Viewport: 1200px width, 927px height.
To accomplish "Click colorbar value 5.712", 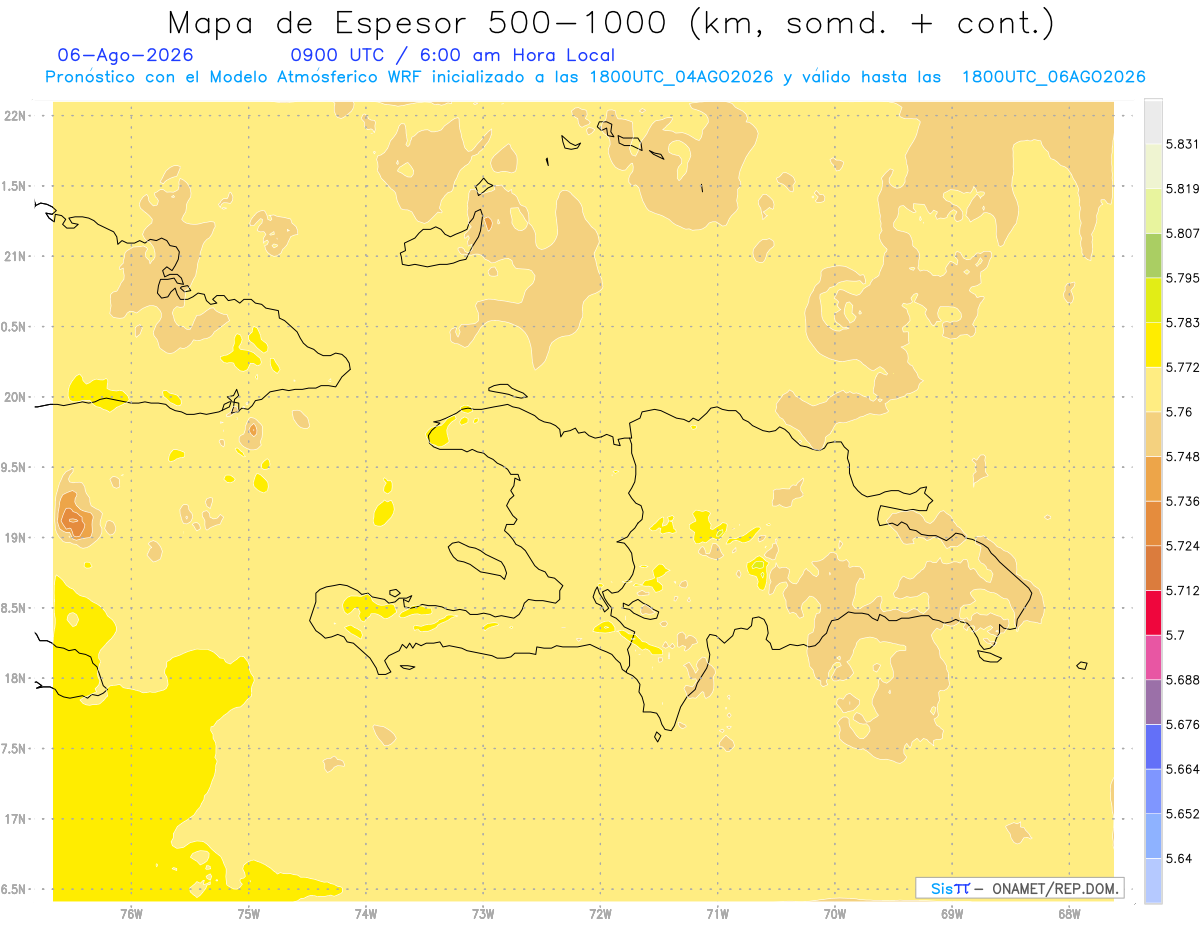I will 1182,590.
